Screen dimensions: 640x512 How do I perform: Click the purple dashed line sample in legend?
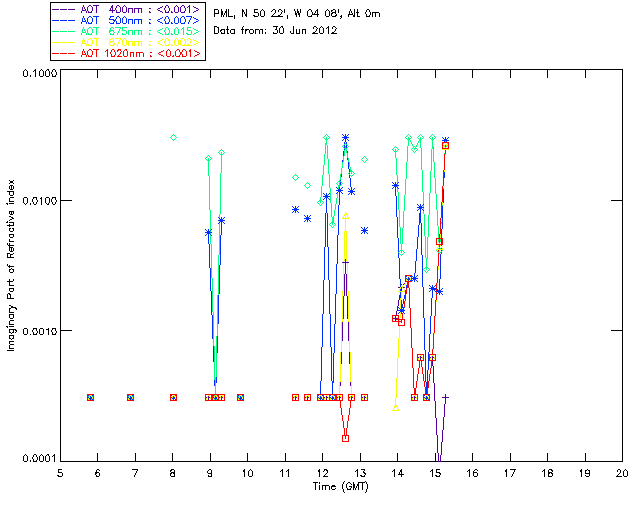[64, 9]
